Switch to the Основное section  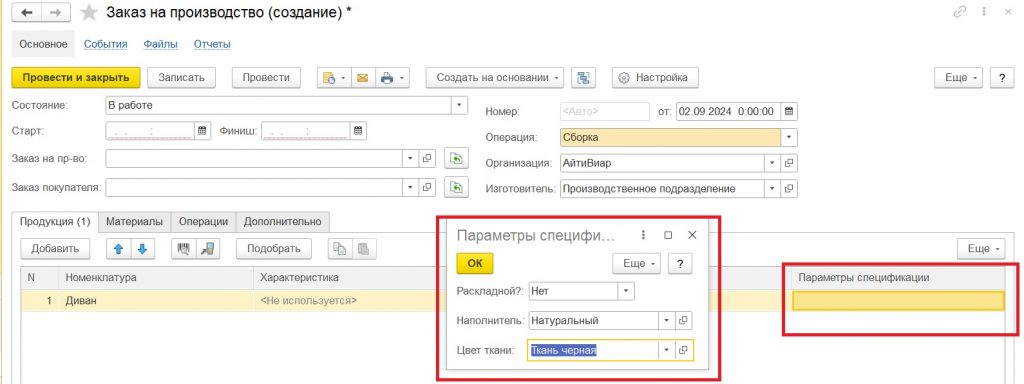(x=43, y=44)
